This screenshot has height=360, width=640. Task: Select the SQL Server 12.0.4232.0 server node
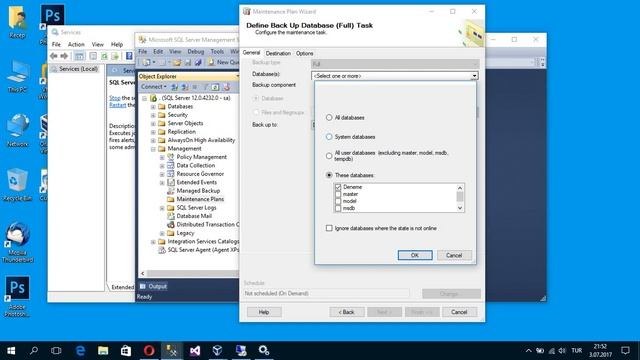coord(196,98)
